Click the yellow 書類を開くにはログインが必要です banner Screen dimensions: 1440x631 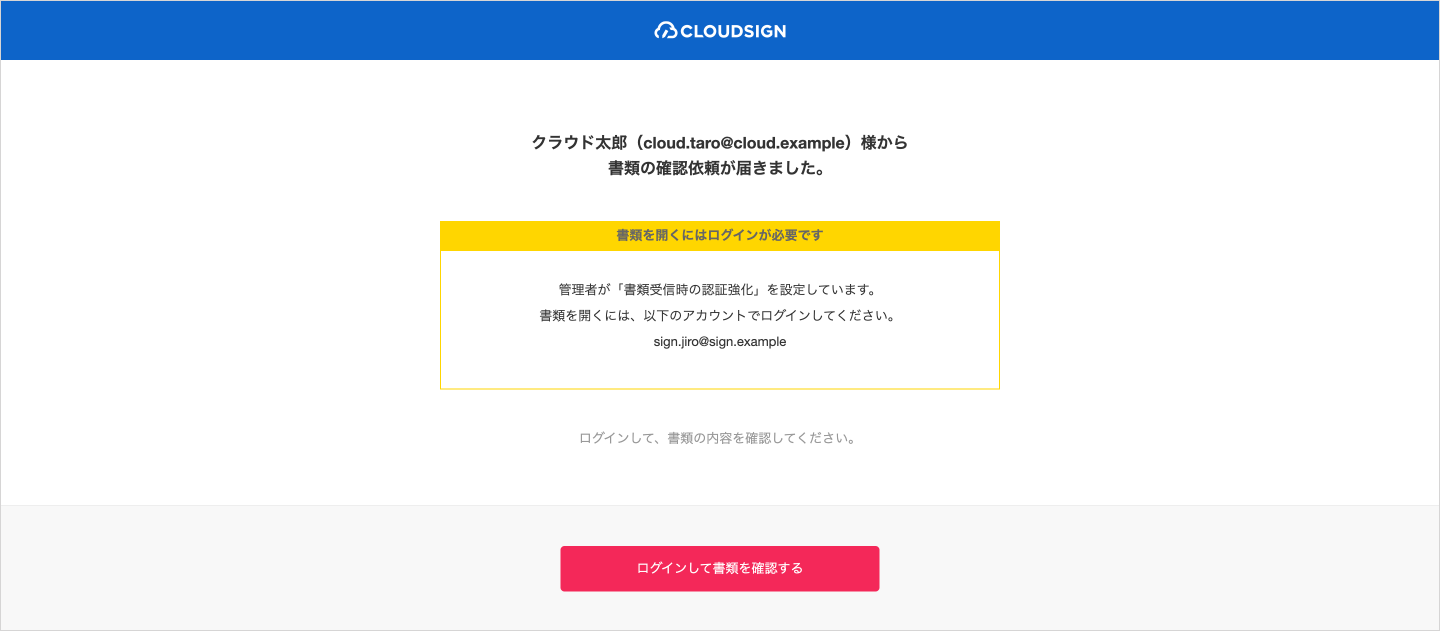[719, 236]
